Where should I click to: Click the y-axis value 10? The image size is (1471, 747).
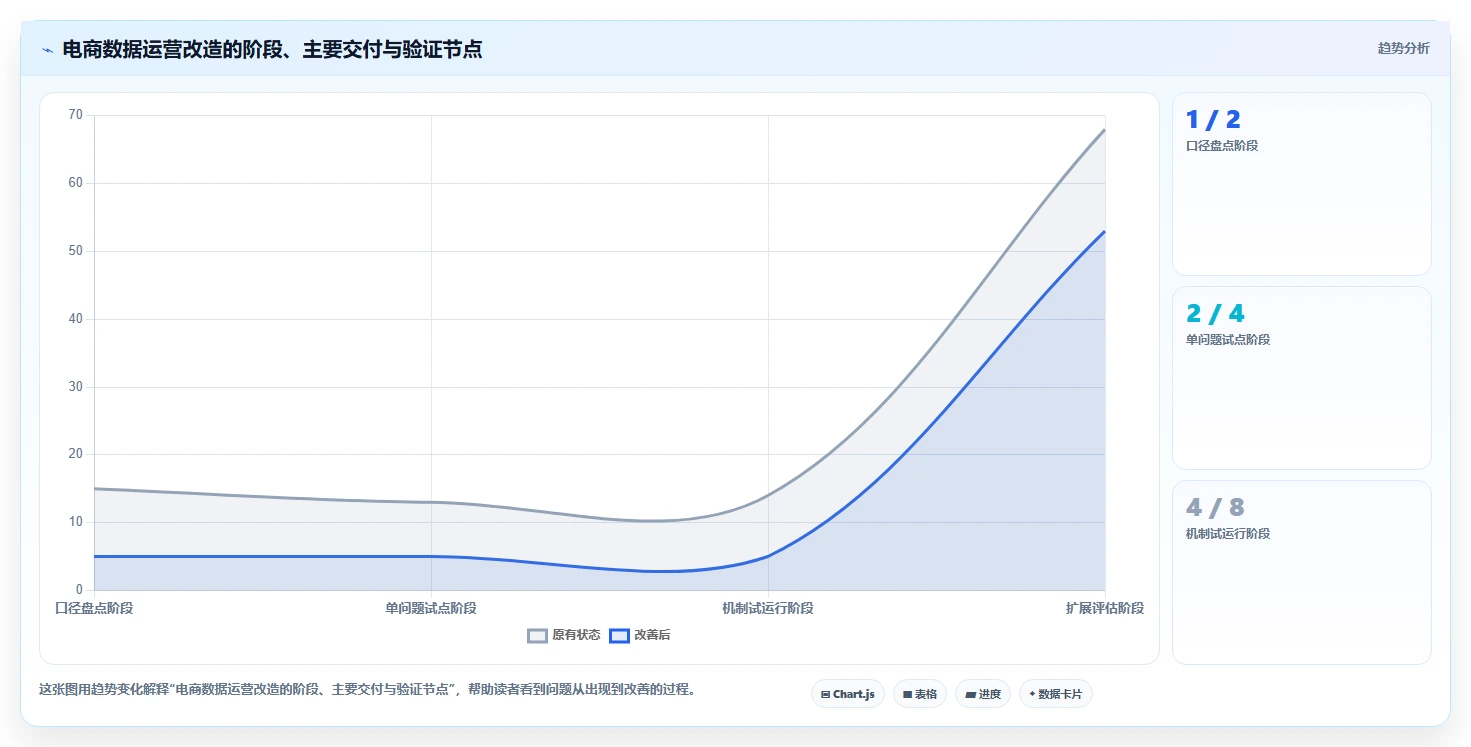[76, 522]
